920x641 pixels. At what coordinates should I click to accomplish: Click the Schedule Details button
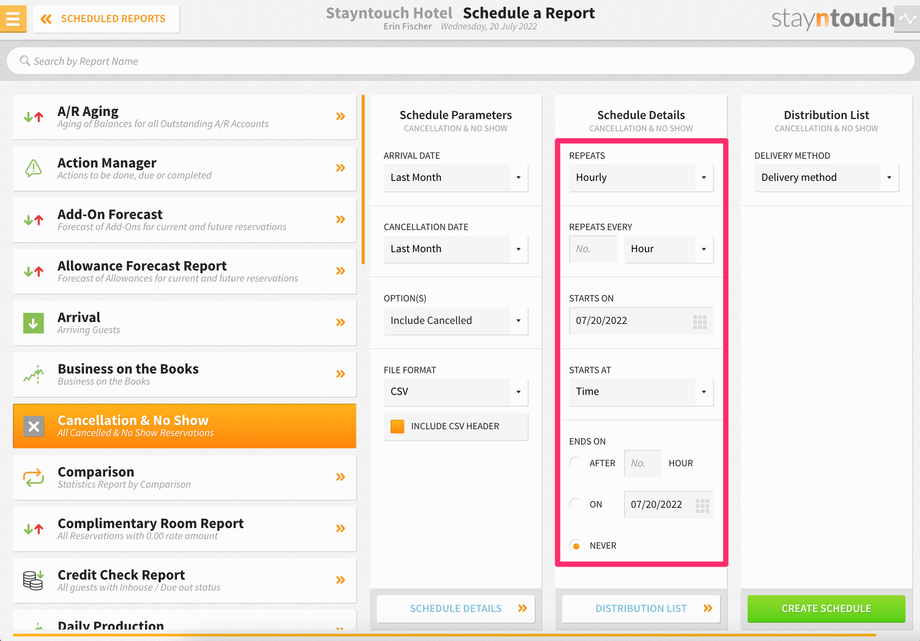(456, 609)
